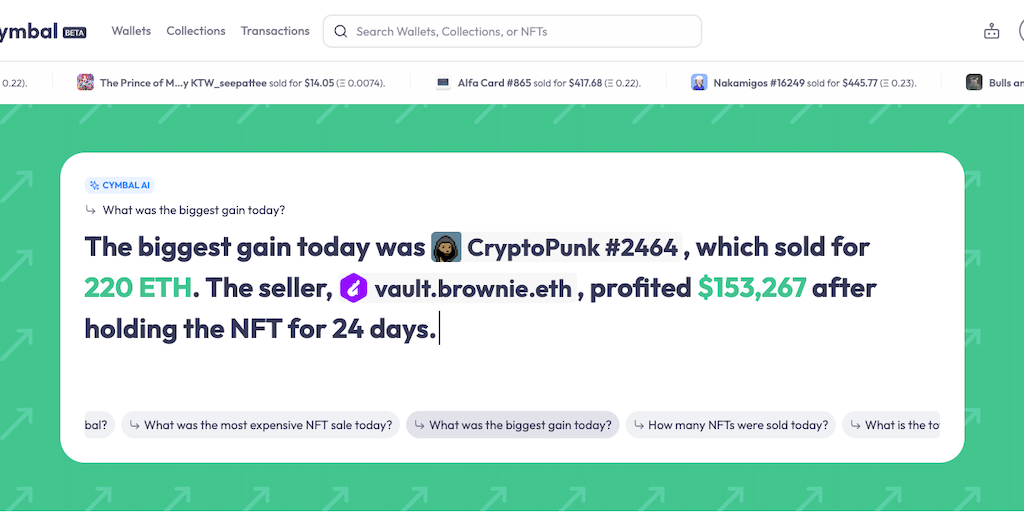This screenshot has width=1024, height=512.
Task: Focus the Search Wallets, Collections, or NFTs field
Action: click(520, 32)
